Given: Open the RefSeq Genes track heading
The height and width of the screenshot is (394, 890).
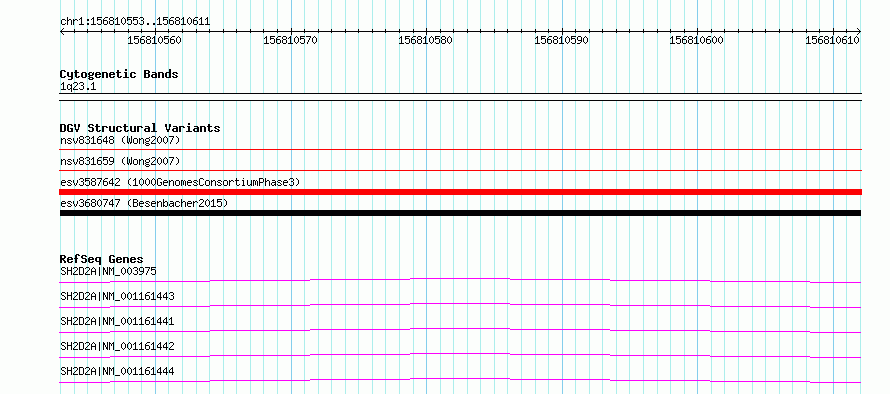Looking at the screenshot, I should pyautogui.click(x=102, y=259).
